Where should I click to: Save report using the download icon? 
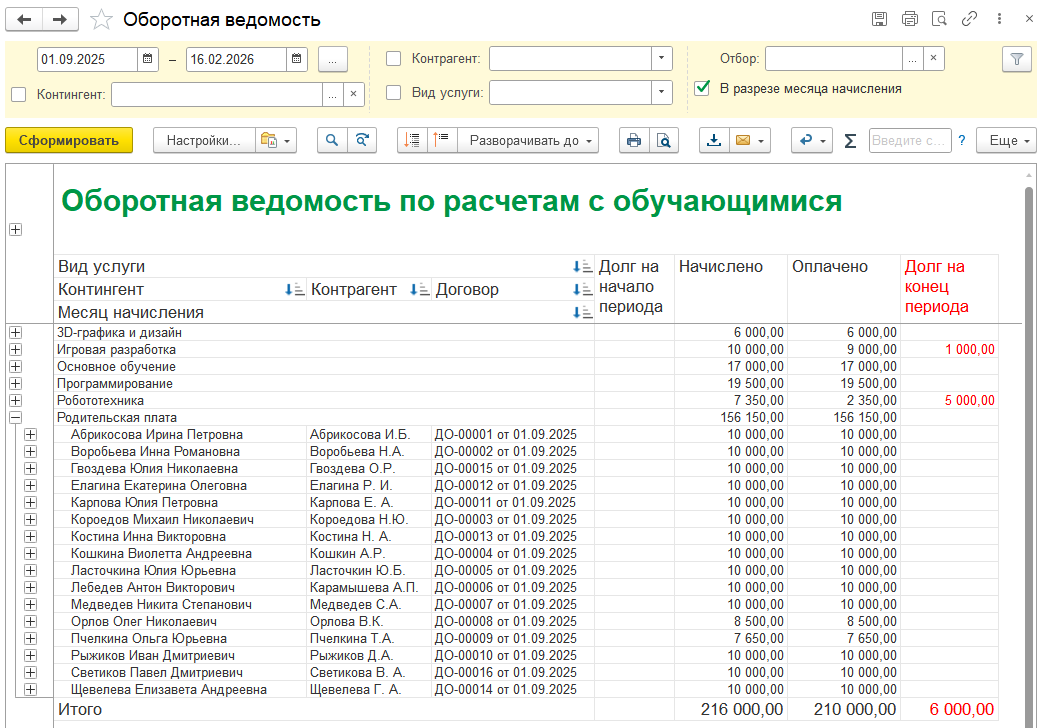click(714, 141)
